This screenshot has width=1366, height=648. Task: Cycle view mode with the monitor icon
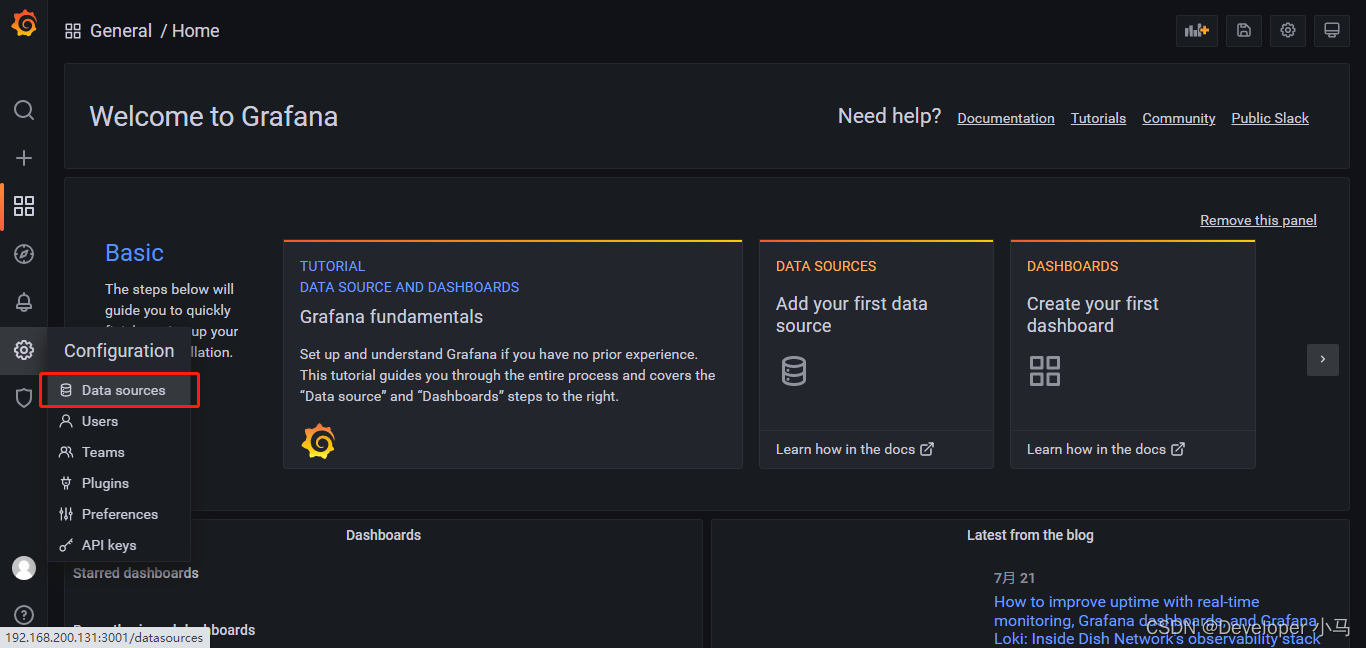(1331, 31)
